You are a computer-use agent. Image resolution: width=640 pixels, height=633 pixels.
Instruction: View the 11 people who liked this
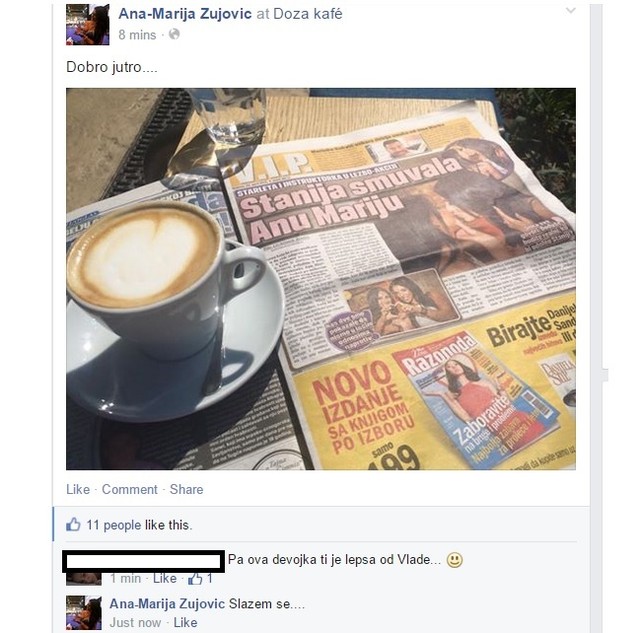point(113,525)
